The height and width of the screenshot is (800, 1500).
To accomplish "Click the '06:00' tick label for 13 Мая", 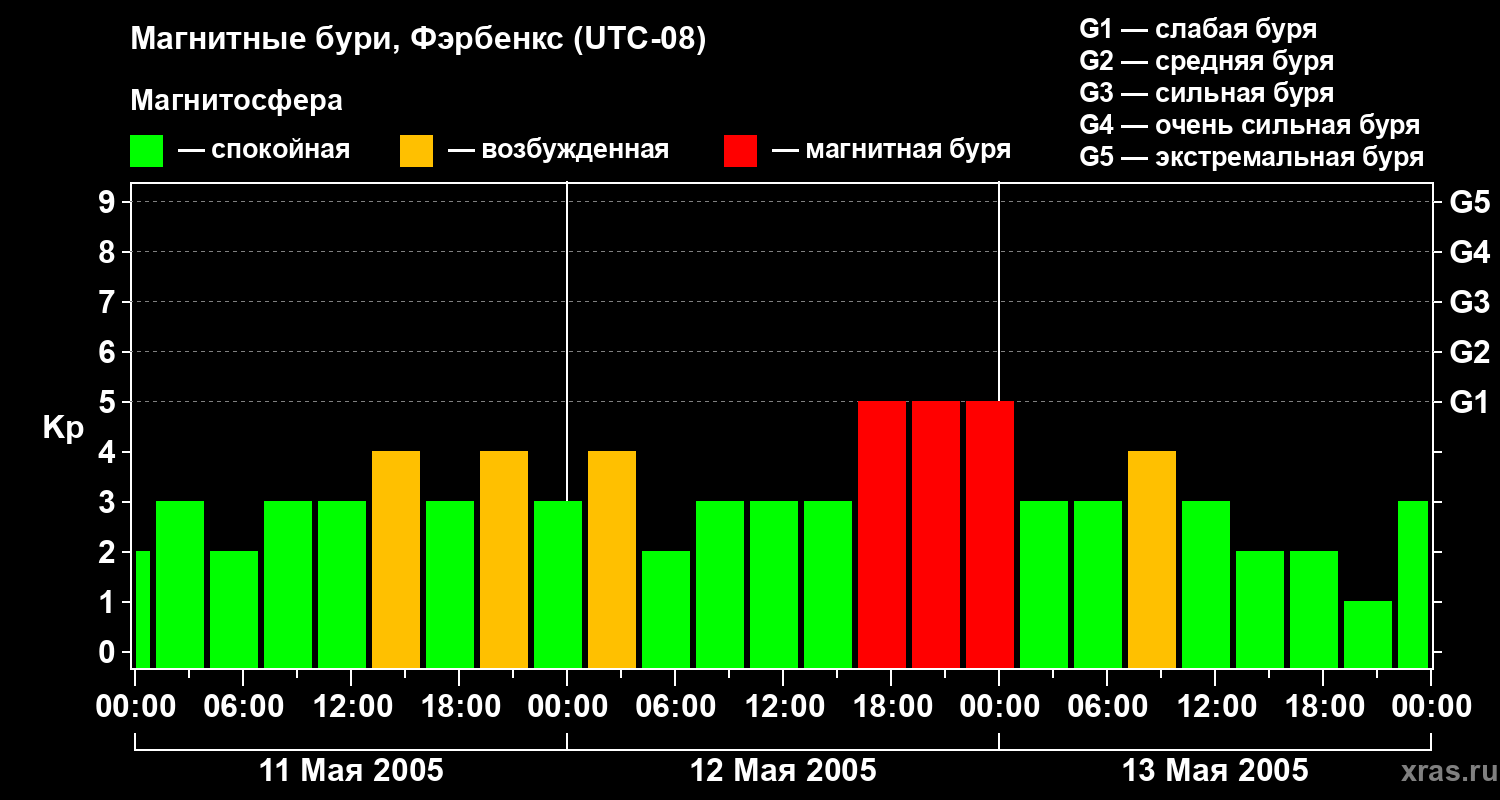I will click(x=1107, y=707).
